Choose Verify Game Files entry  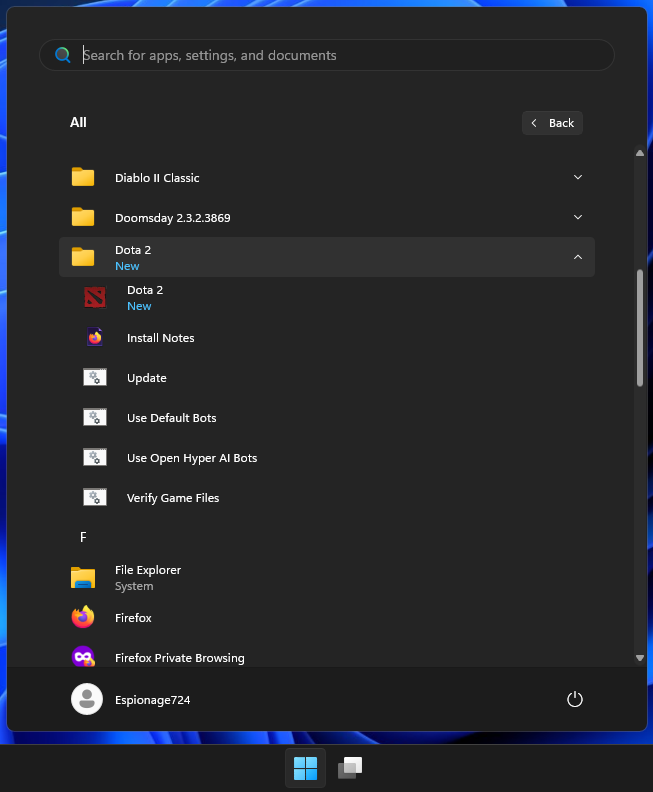click(x=172, y=498)
